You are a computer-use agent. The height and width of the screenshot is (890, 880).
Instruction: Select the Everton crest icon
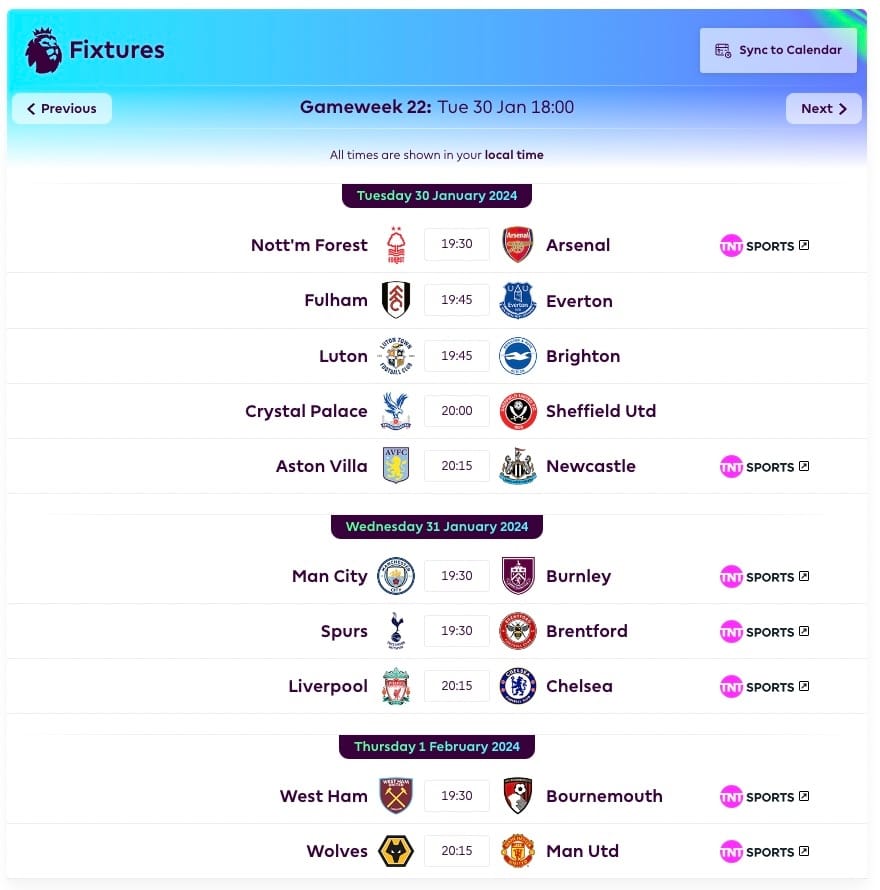click(x=518, y=300)
